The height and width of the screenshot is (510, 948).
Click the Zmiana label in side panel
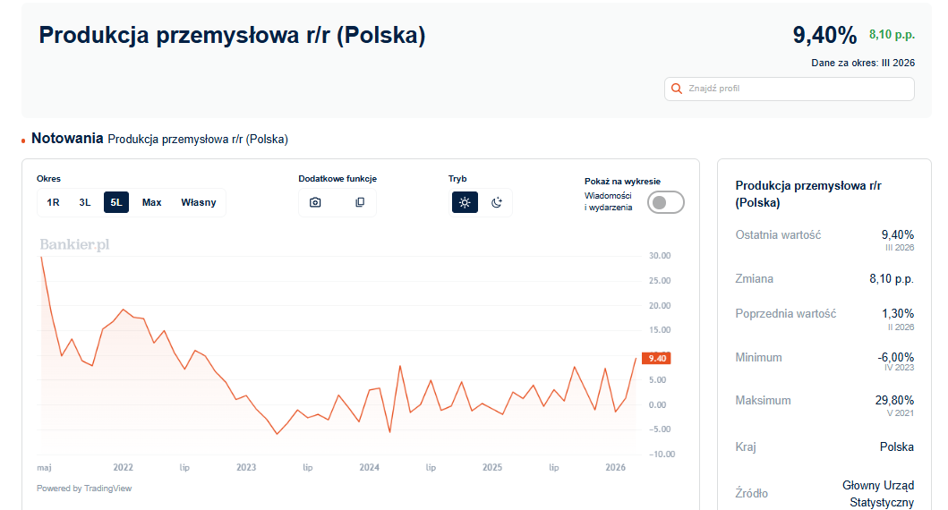(x=754, y=279)
